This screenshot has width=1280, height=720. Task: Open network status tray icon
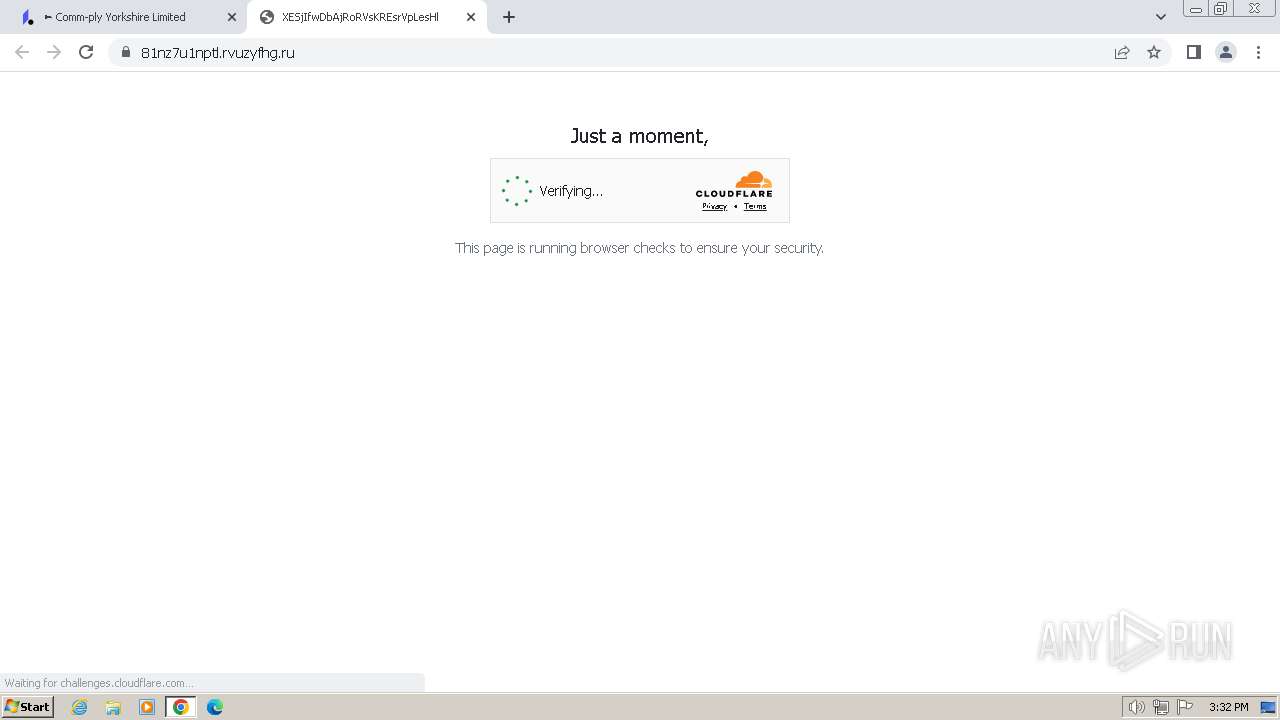(1161, 707)
